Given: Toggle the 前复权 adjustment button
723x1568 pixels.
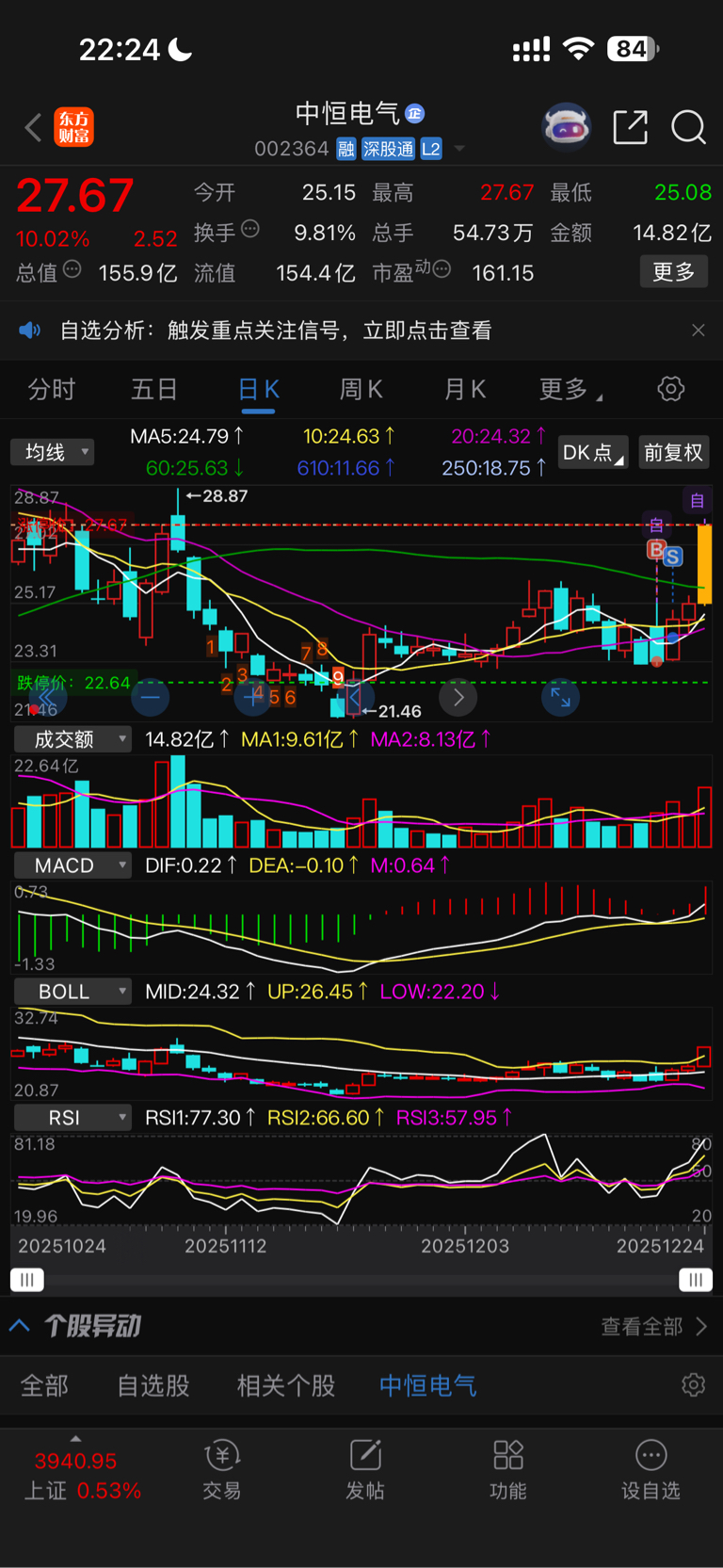Looking at the screenshot, I should click(674, 452).
